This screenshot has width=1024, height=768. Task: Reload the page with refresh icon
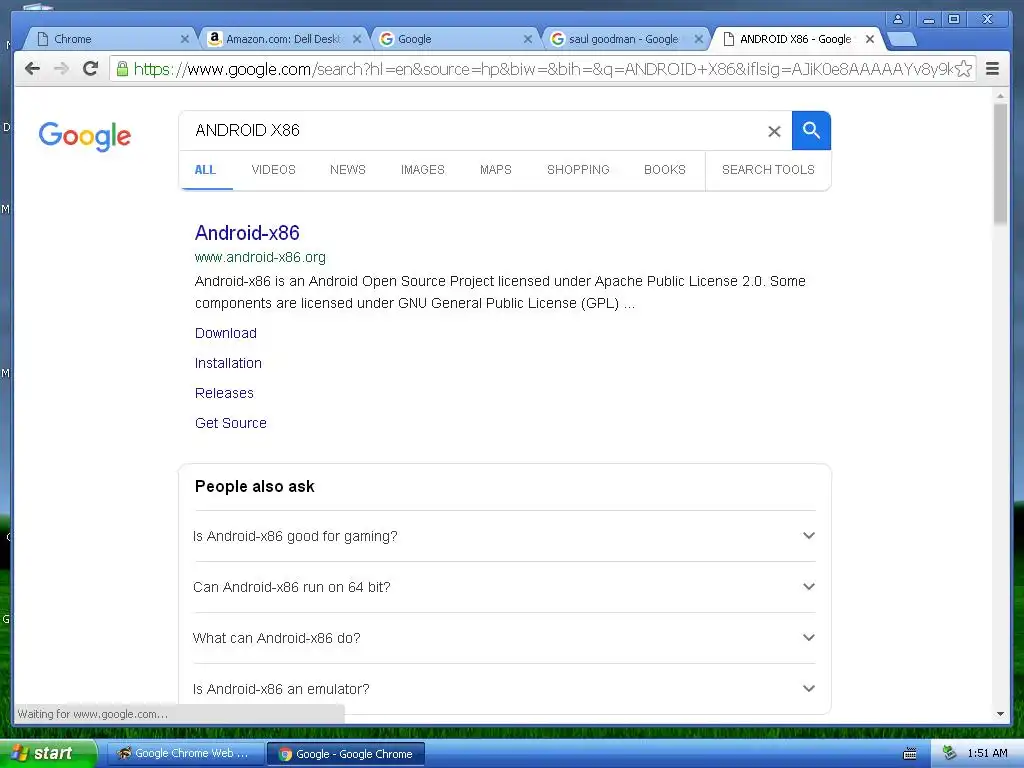point(90,69)
